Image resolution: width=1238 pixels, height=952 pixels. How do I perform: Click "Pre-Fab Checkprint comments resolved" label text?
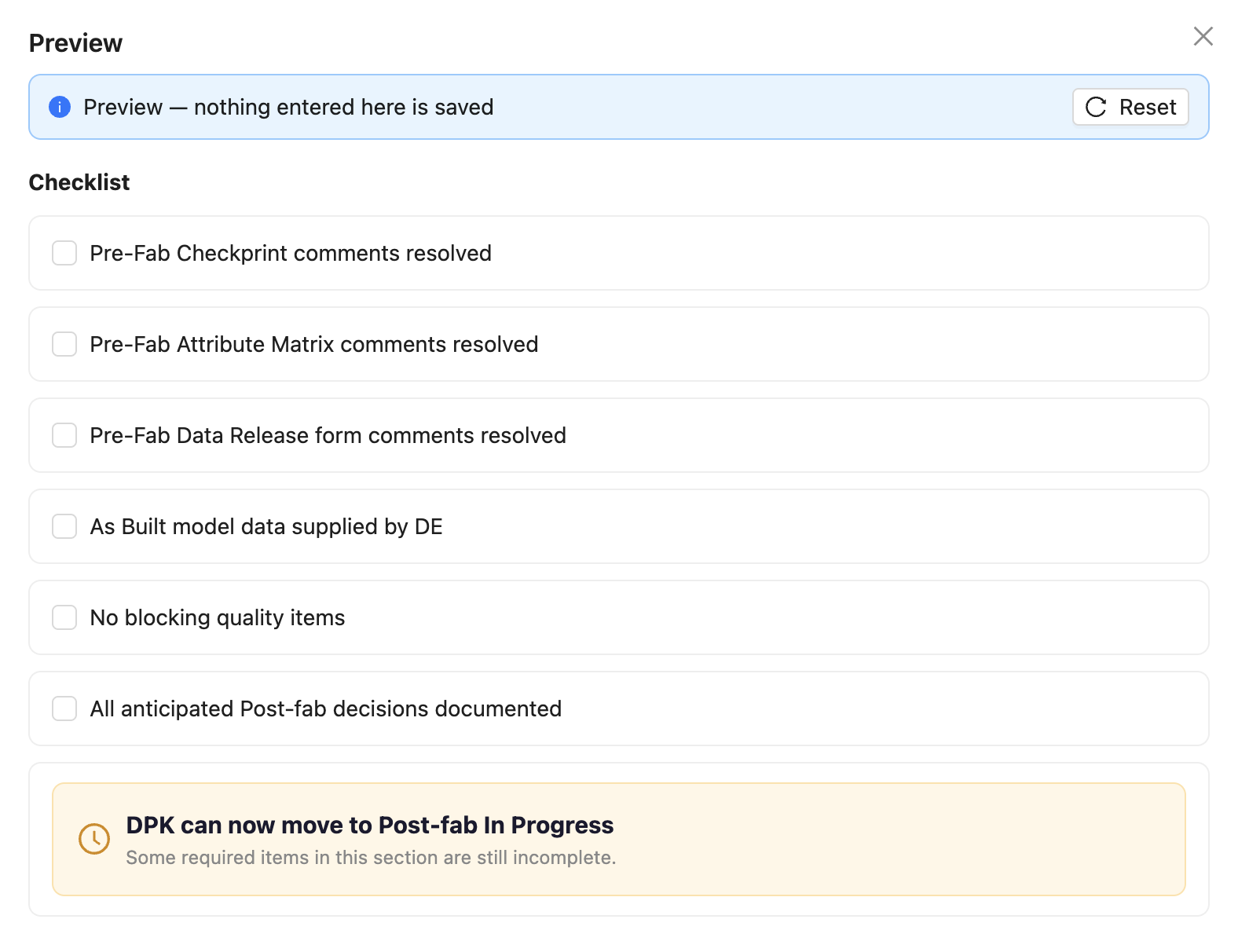click(291, 253)
